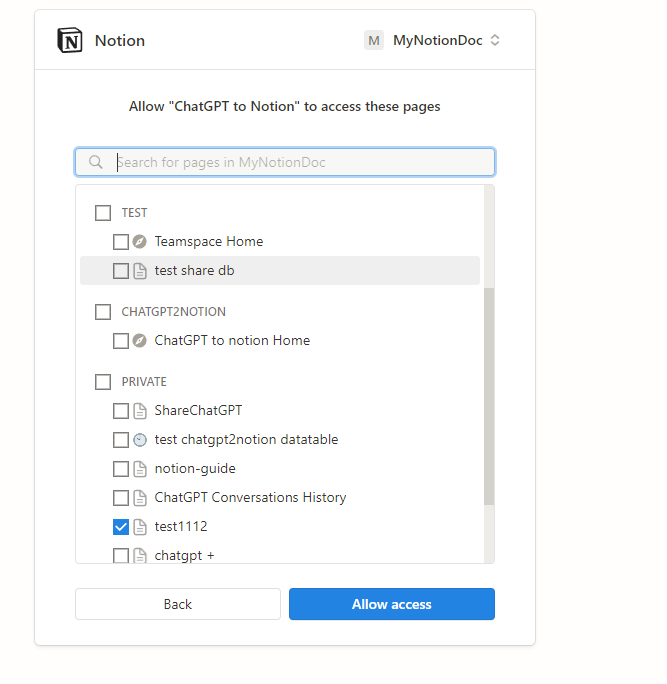The image size is (667, 684).
Task: Click the Teamspace Home label
Action: tap(209, 242)
